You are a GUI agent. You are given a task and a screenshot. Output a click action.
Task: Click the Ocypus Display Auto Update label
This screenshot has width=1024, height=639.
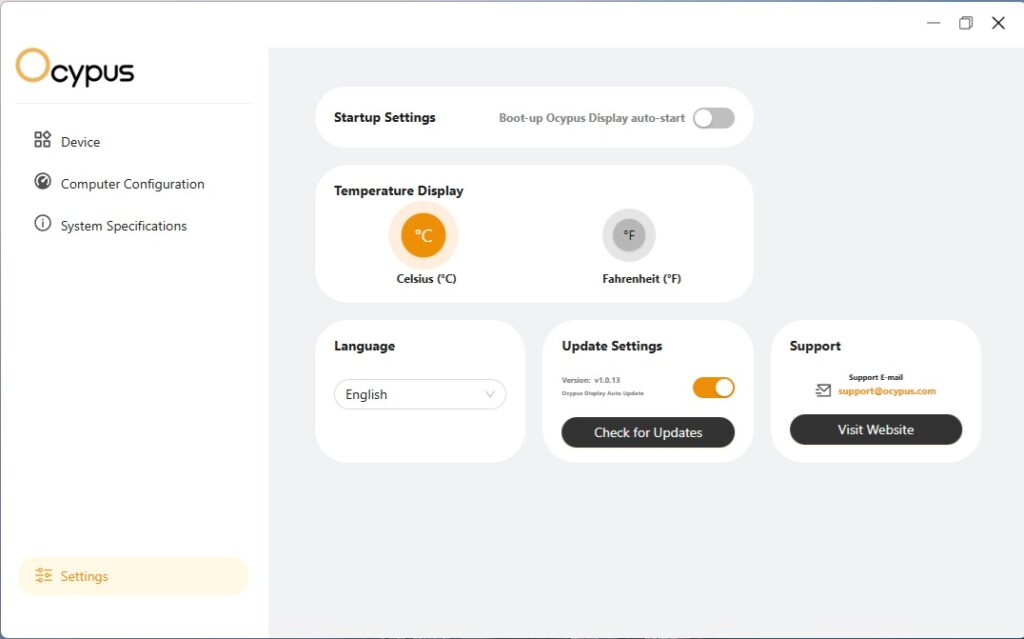[x=603, y=393]
